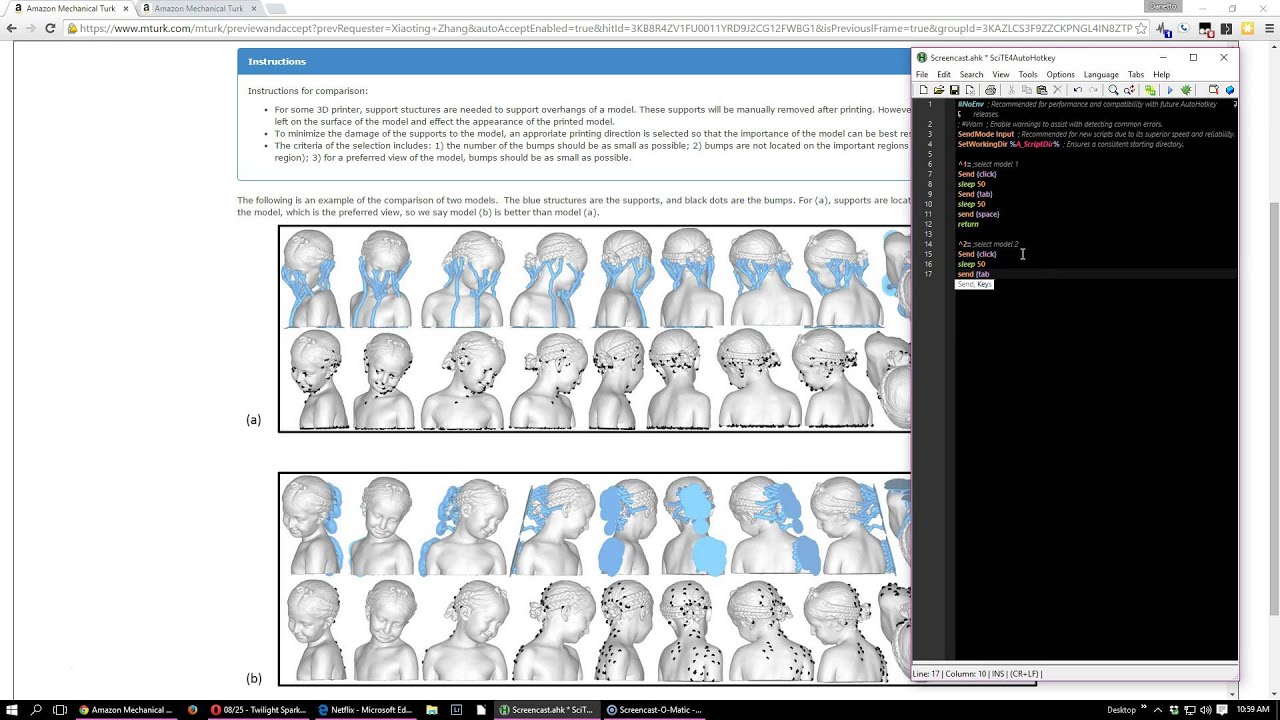
Task: Open Task View on taskbar
Action: click(60, 710)
